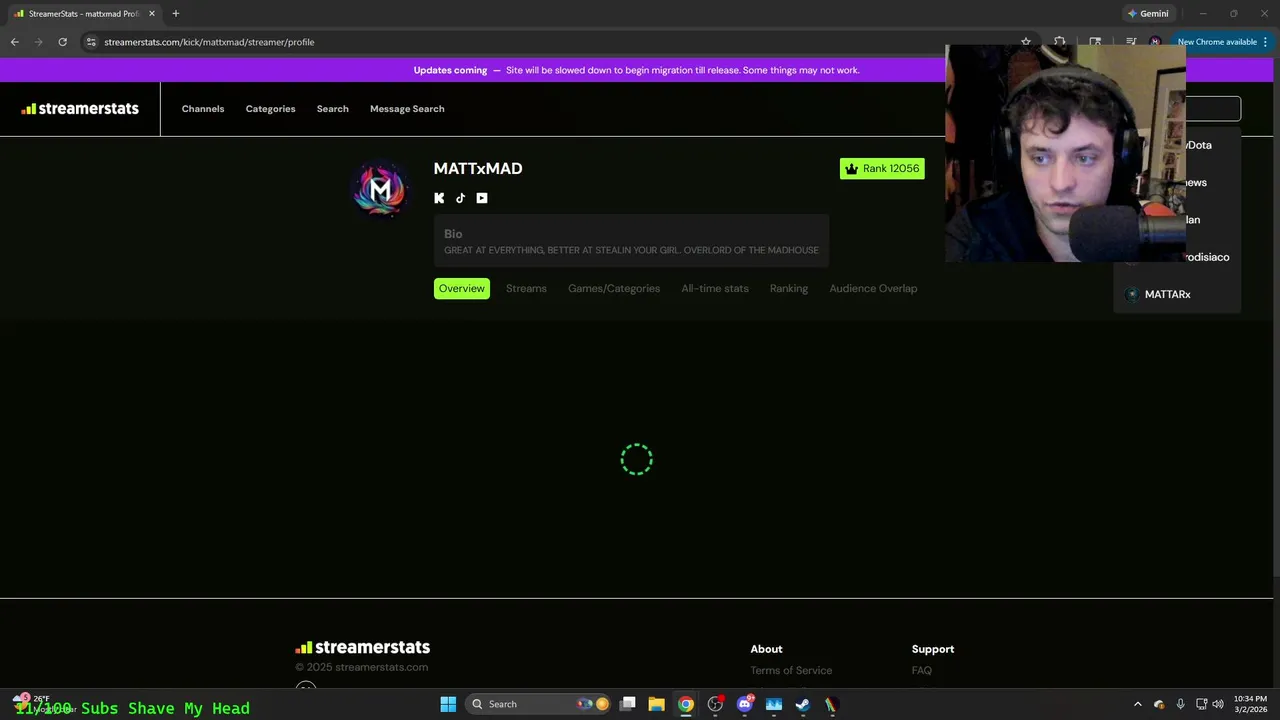This screenshot has width=1280, height=720.
Task: Open Gemini button in Chrome
Action: tap(1148, 14)
